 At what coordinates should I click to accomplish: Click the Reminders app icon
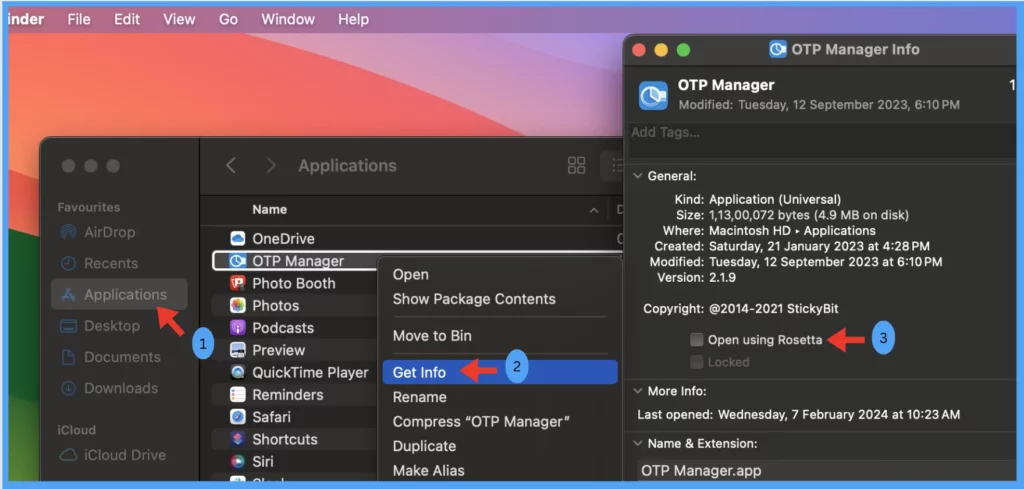(238, 395)
